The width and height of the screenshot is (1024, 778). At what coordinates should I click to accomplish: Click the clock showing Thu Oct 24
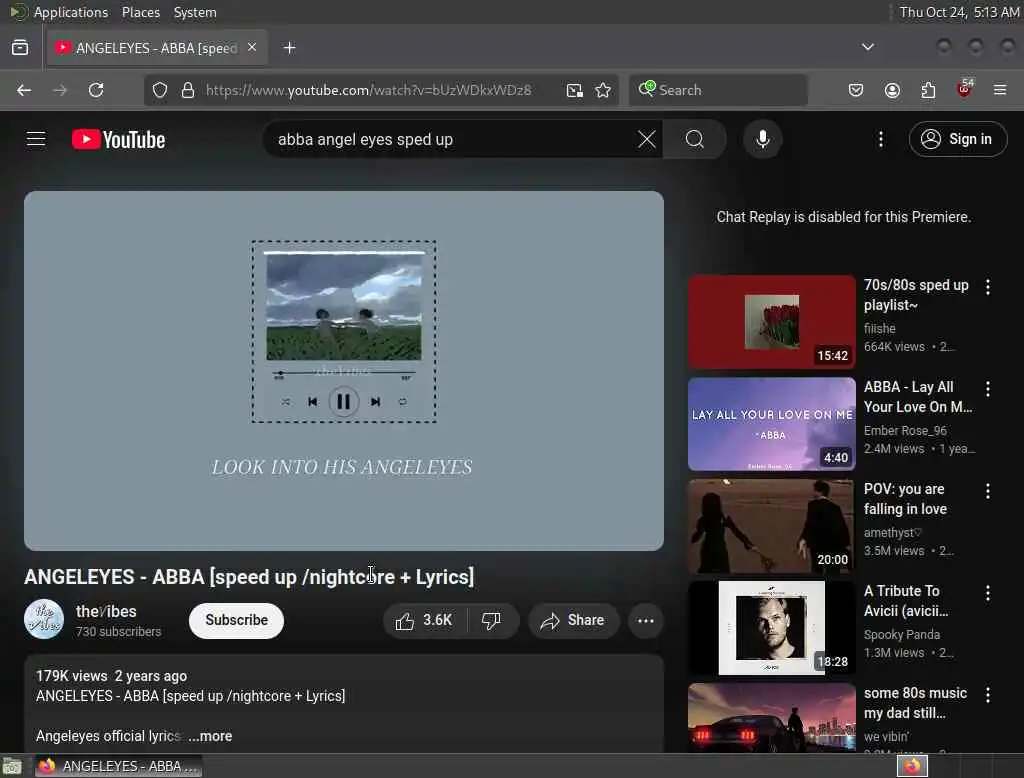pos(959,12)
